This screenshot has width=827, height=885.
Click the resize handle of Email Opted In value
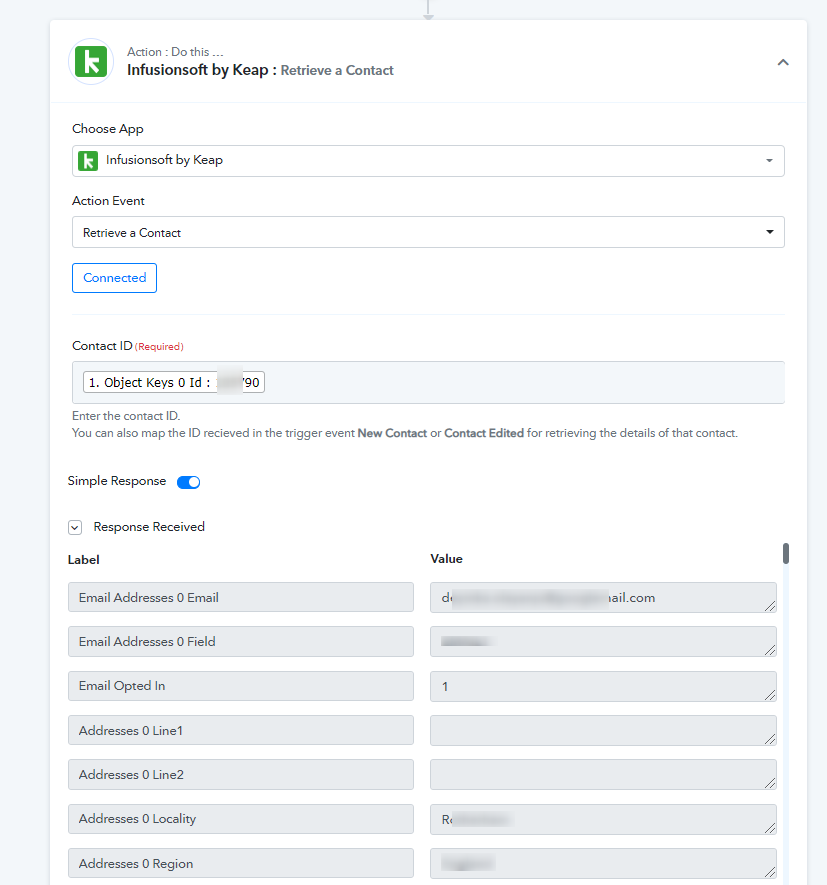[770, 695]
